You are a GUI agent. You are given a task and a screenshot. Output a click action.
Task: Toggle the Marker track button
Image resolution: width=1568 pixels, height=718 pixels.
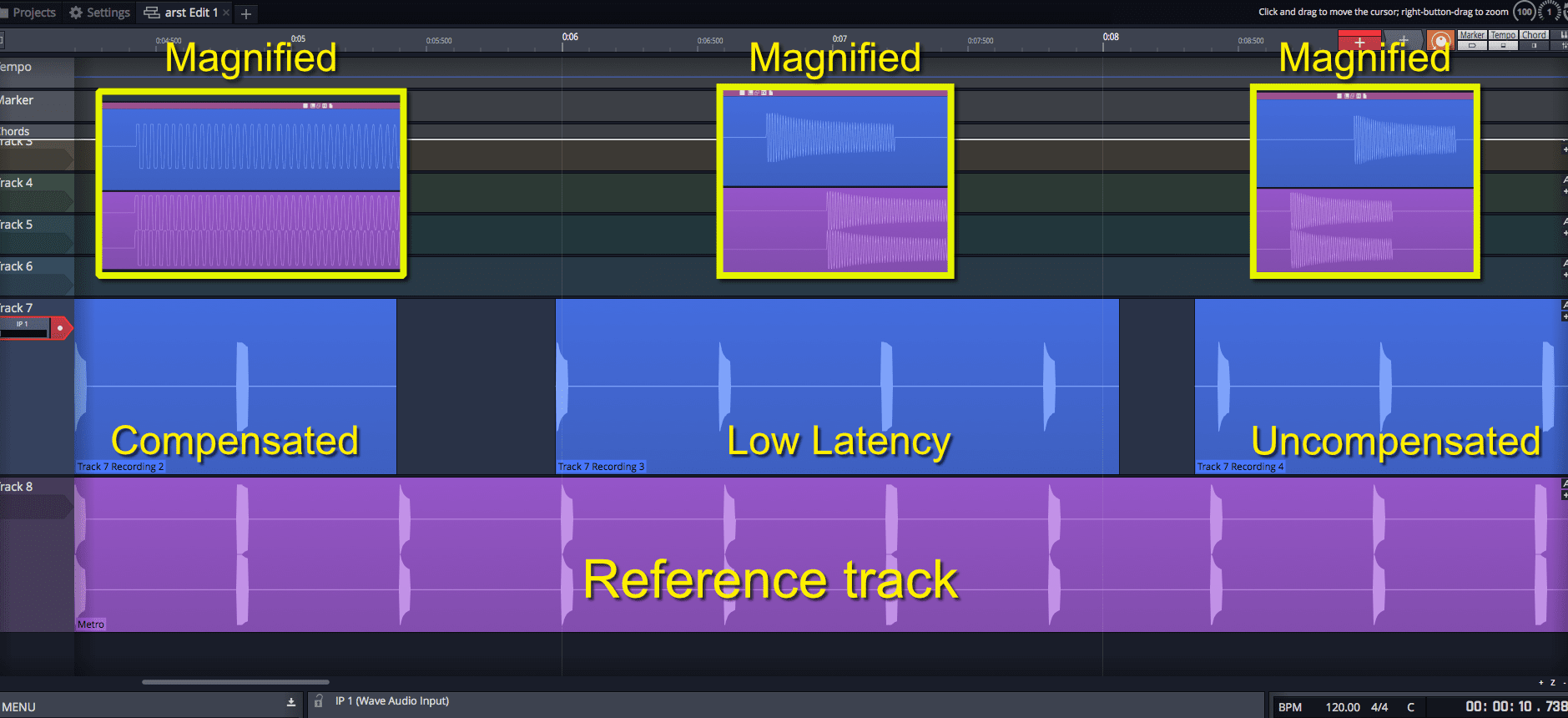[x=1472, y=35]
